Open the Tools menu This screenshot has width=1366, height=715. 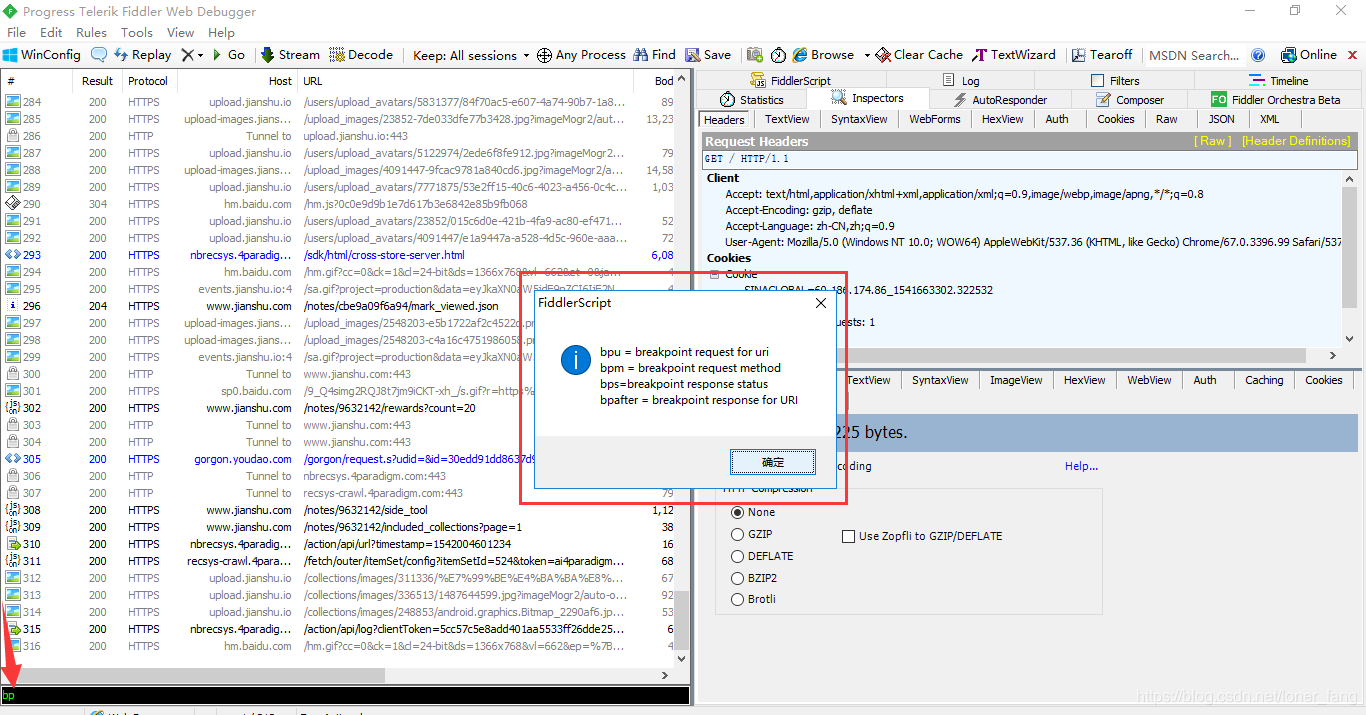(x=137, y=32)
